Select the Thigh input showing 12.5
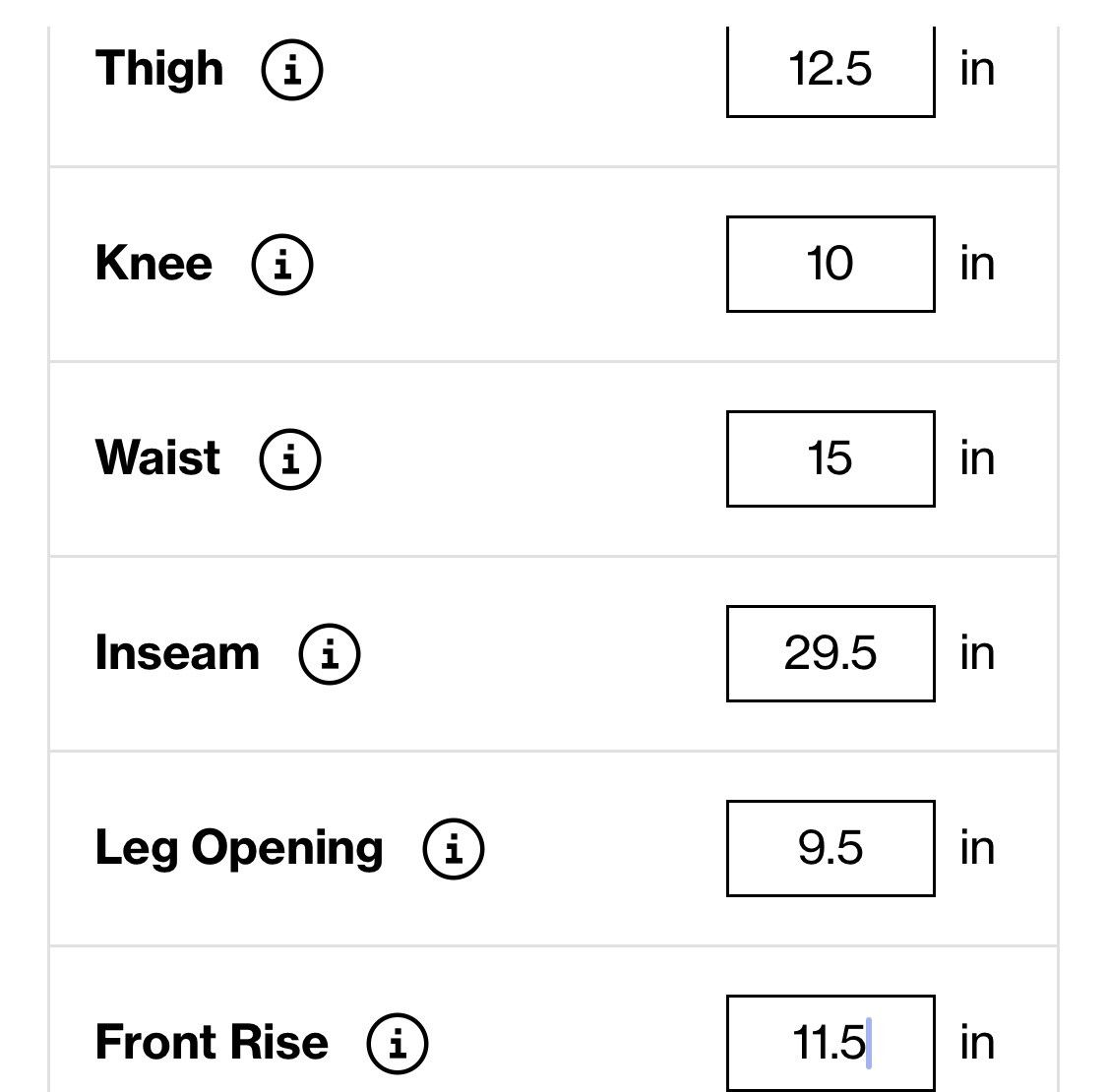Screen dimensions: 1107x1092 tap(830, 71)
